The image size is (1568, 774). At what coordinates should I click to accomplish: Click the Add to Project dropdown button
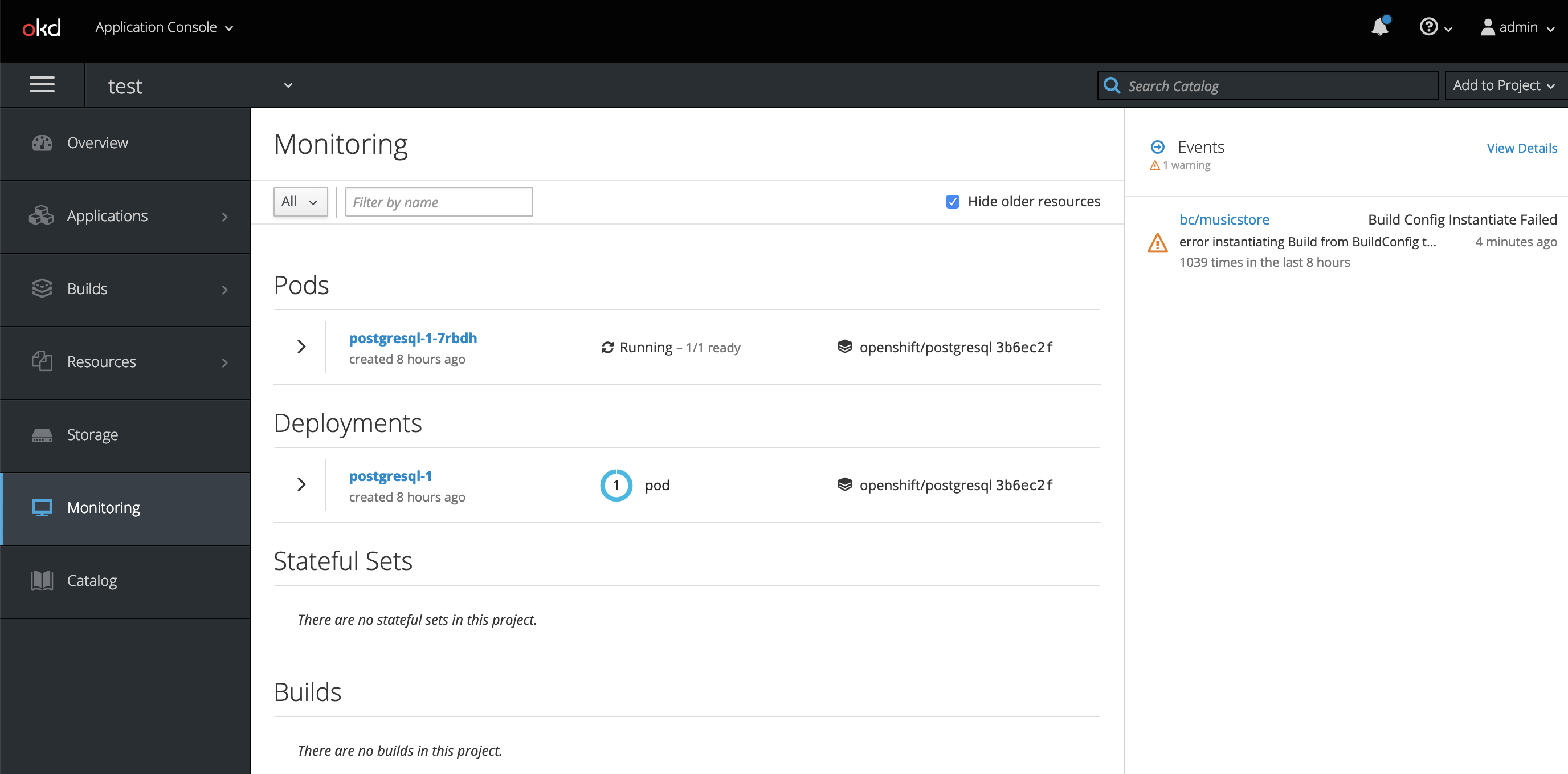(1504, 85)
